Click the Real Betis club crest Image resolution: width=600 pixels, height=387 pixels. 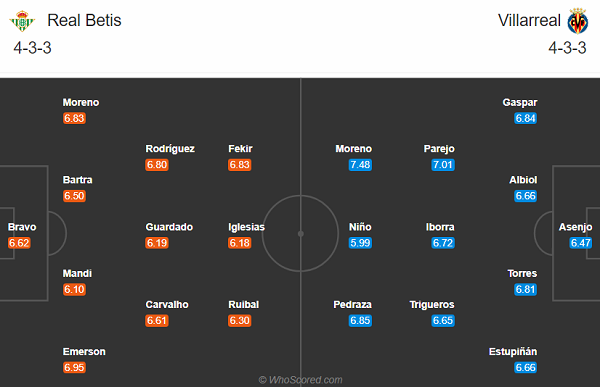pos(22,21)
